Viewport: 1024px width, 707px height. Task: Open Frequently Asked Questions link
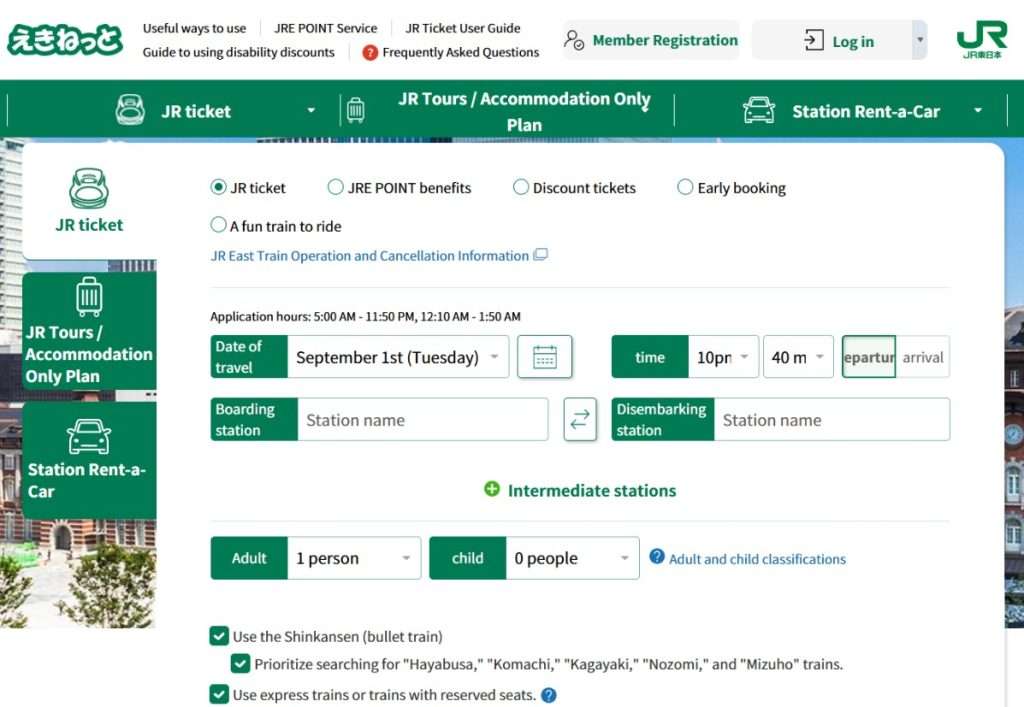pos(460,52)
